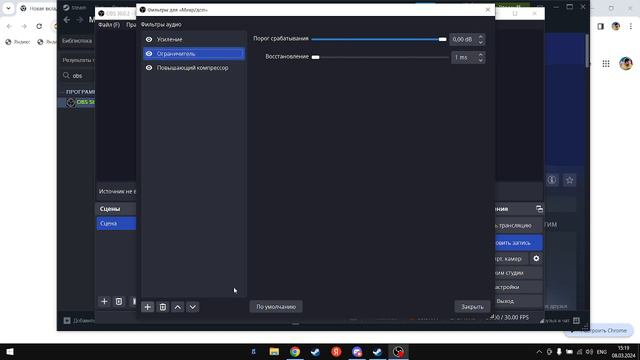Screen dimensions: 640x360
Task: Select the Повышающий компрессор filter row
Action: (x=194, y=68)
